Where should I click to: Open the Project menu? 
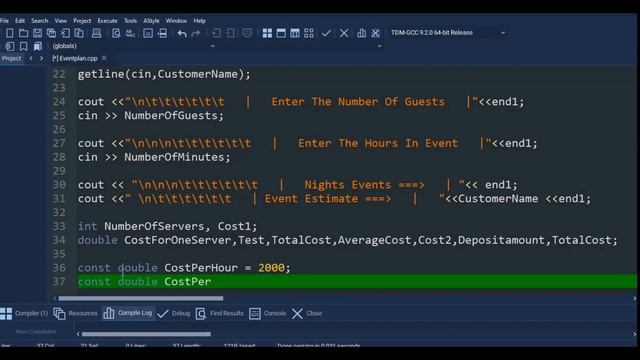tap(82, 21)
